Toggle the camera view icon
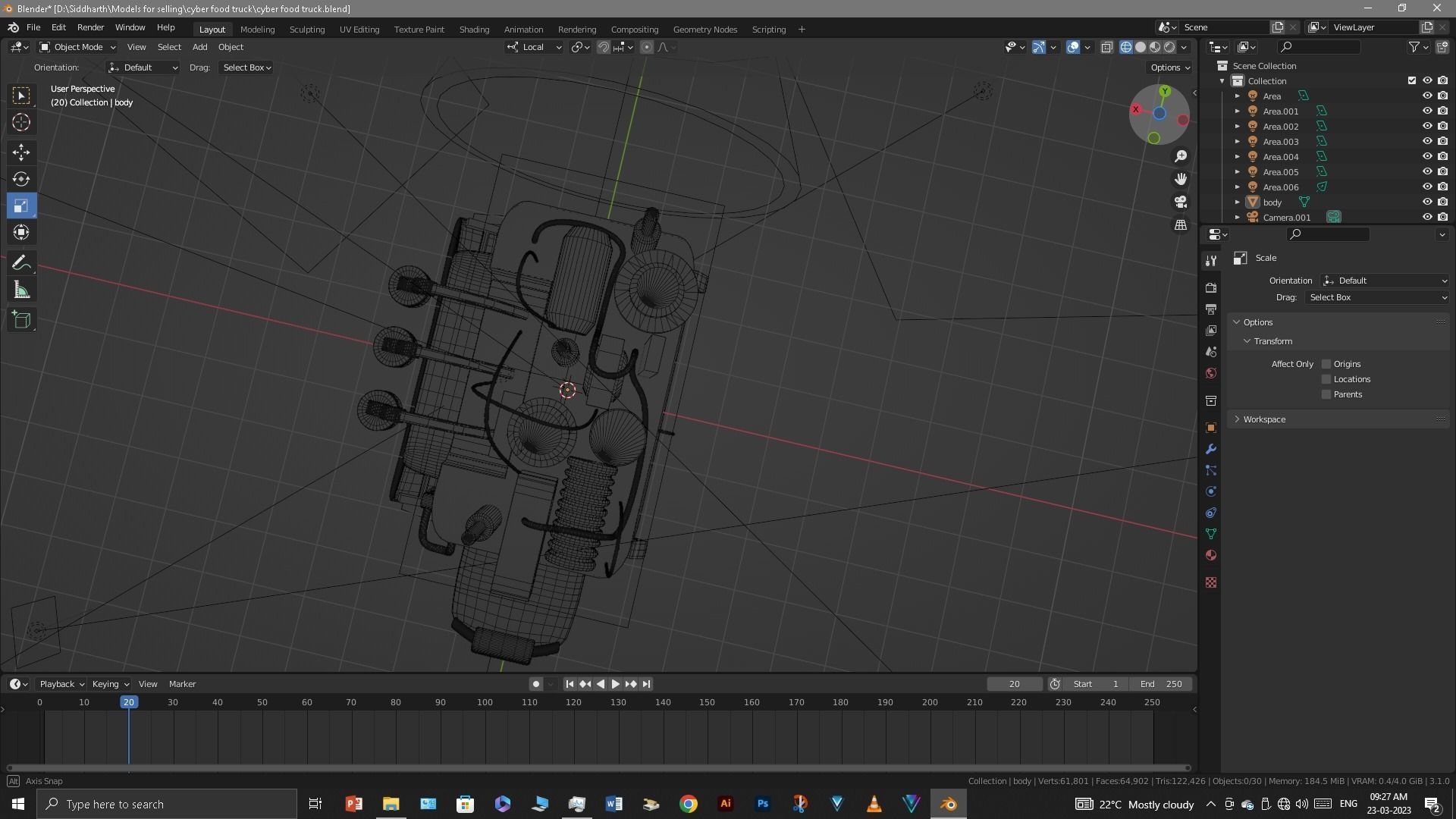 pos(1181,202)
